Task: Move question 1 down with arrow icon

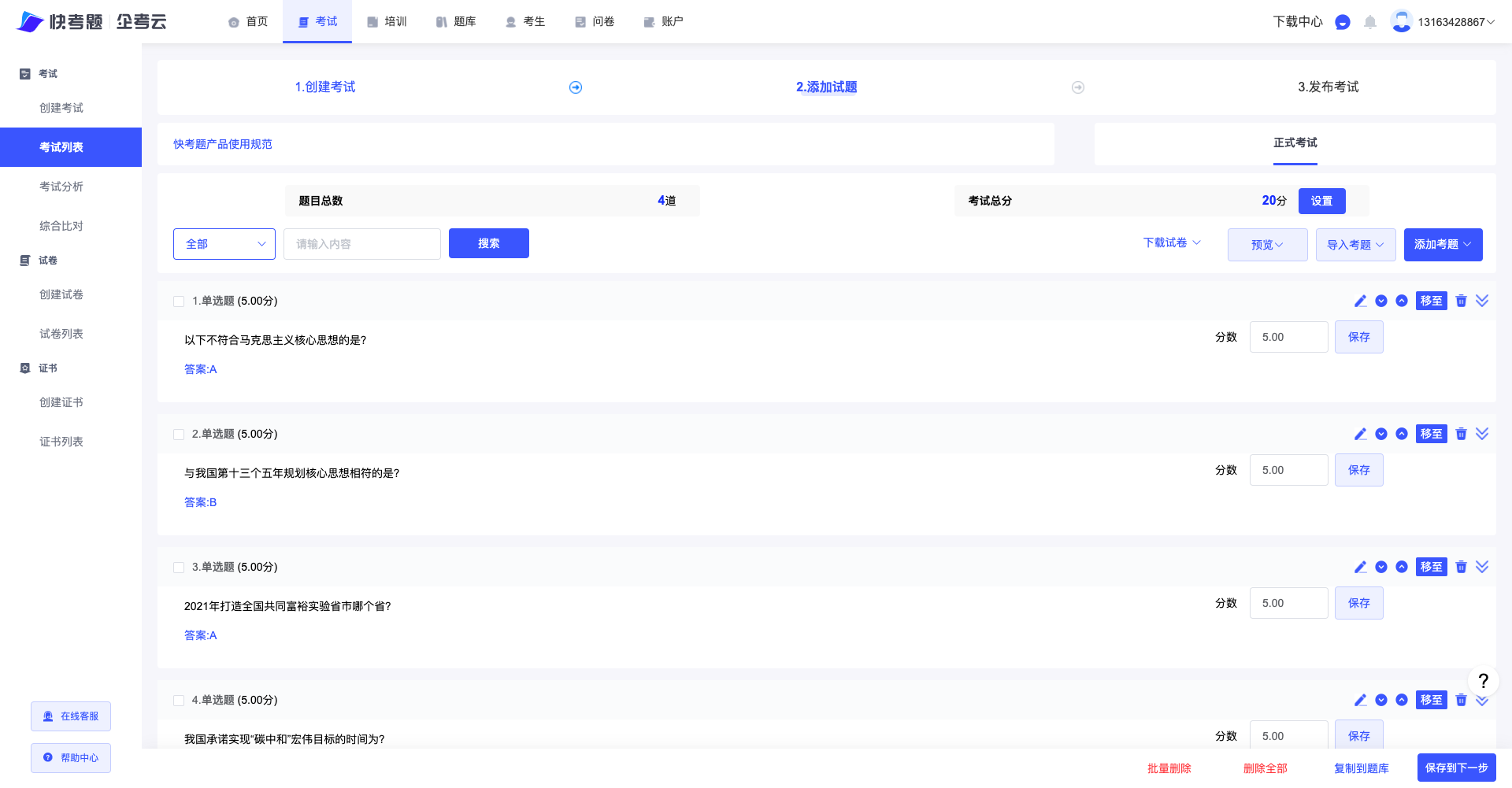Action: (x=1381, y=301)
